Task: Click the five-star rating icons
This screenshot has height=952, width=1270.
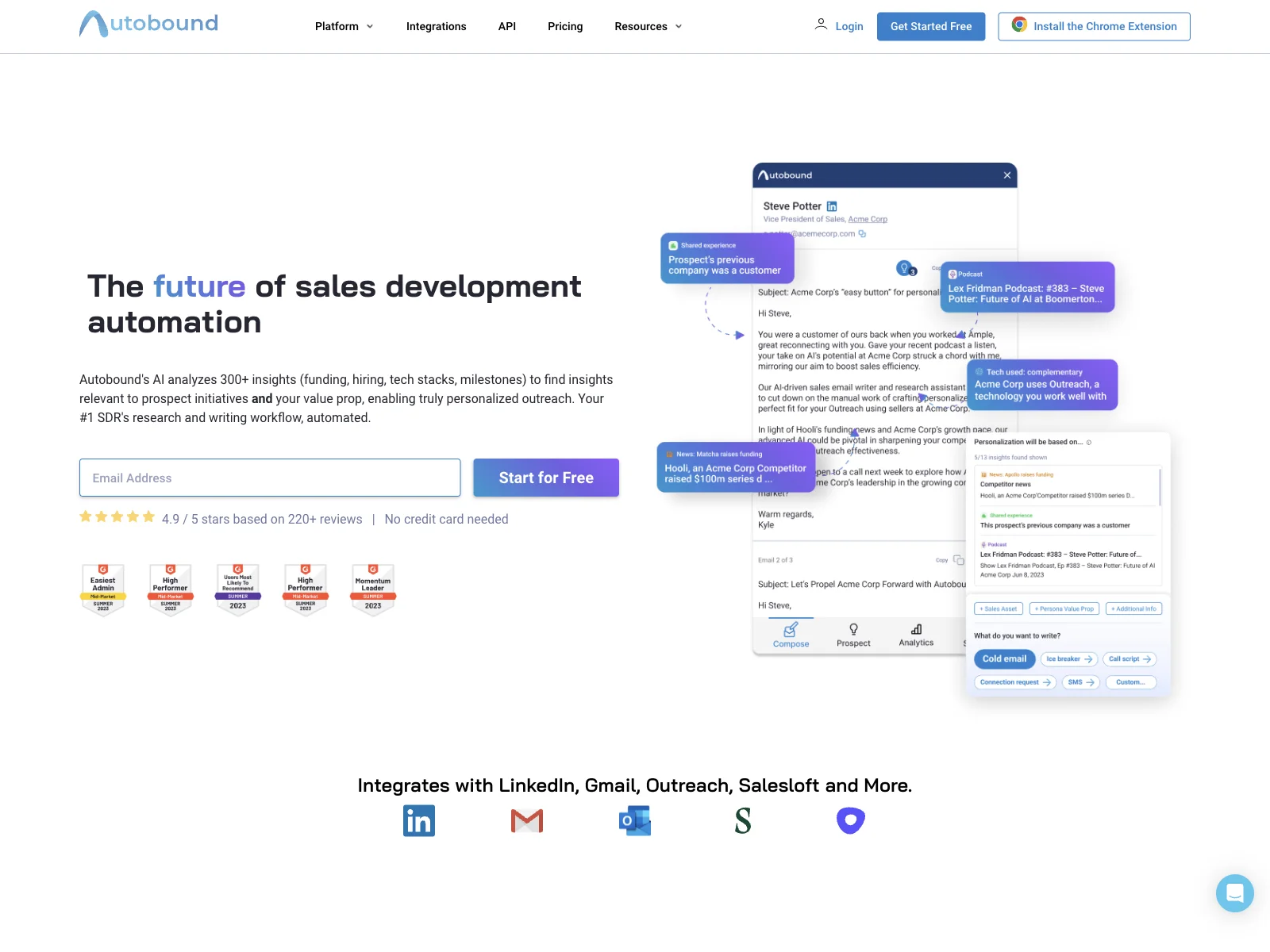Action: [117, 517]
